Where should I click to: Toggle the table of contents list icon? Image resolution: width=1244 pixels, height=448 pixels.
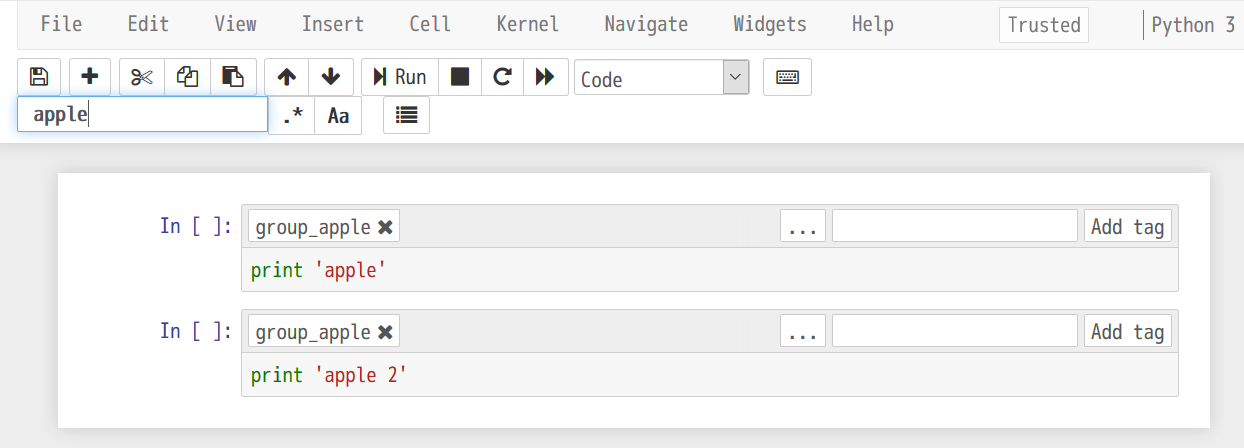click(x=406, y=115)
